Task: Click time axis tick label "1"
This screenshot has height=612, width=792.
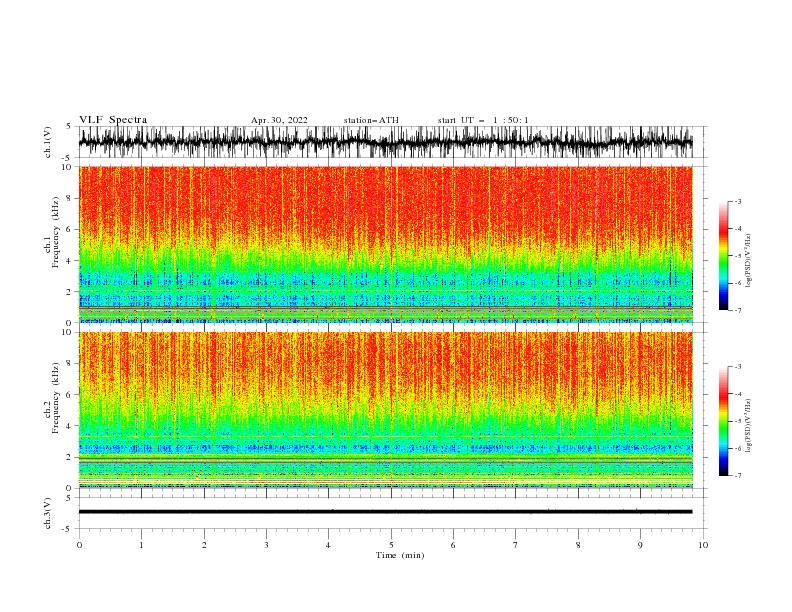Action: (141, 545)
